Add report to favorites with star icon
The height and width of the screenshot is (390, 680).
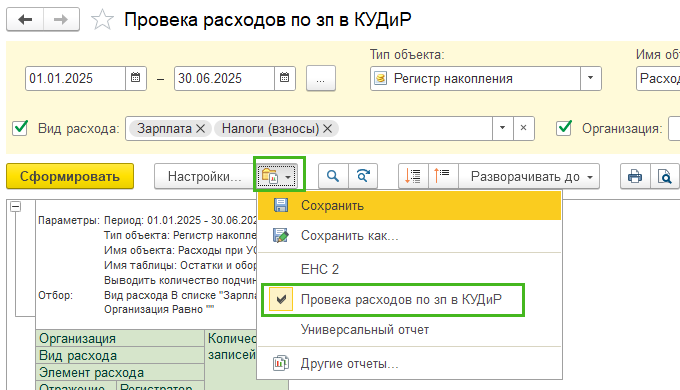[x=102, y=20]
